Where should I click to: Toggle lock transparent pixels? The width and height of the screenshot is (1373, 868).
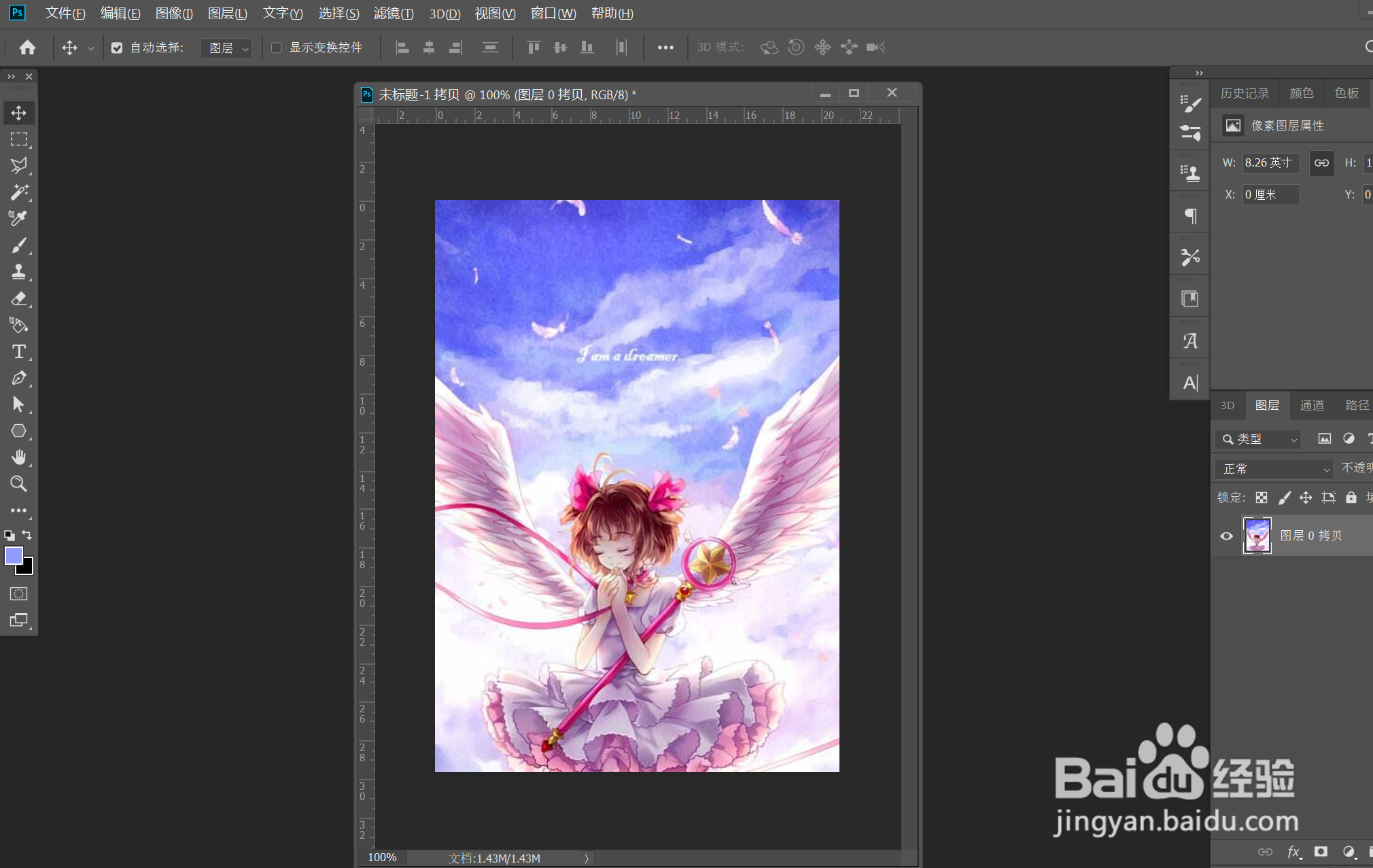1262,498
